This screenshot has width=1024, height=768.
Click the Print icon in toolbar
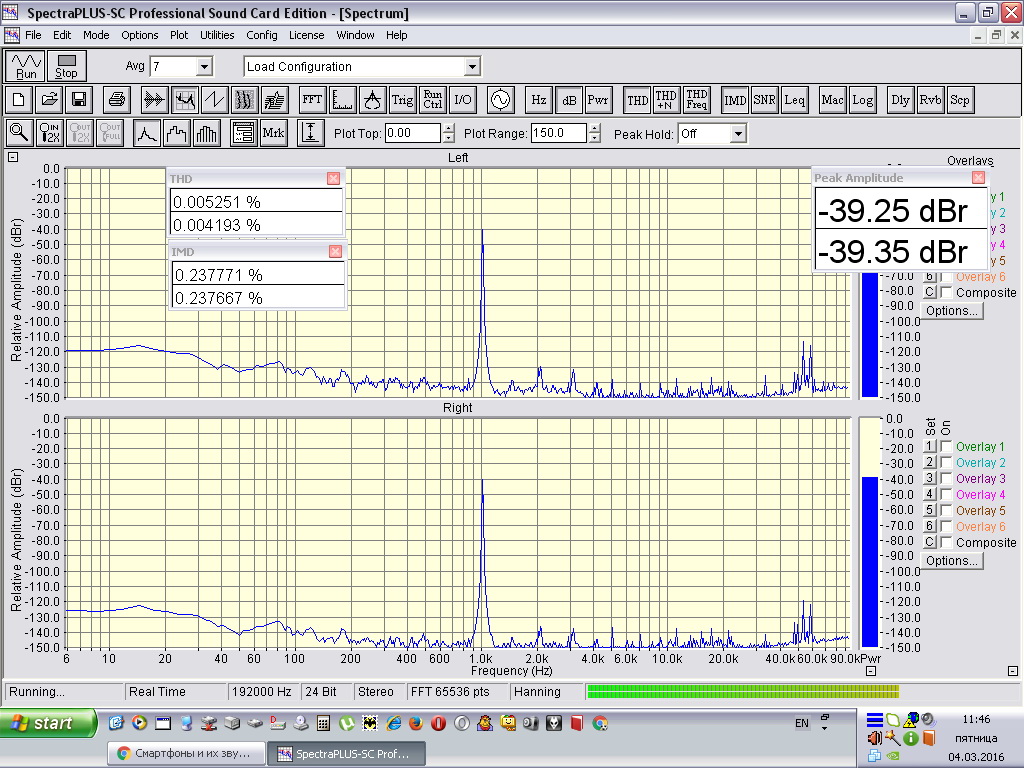(x=117, y=100)
